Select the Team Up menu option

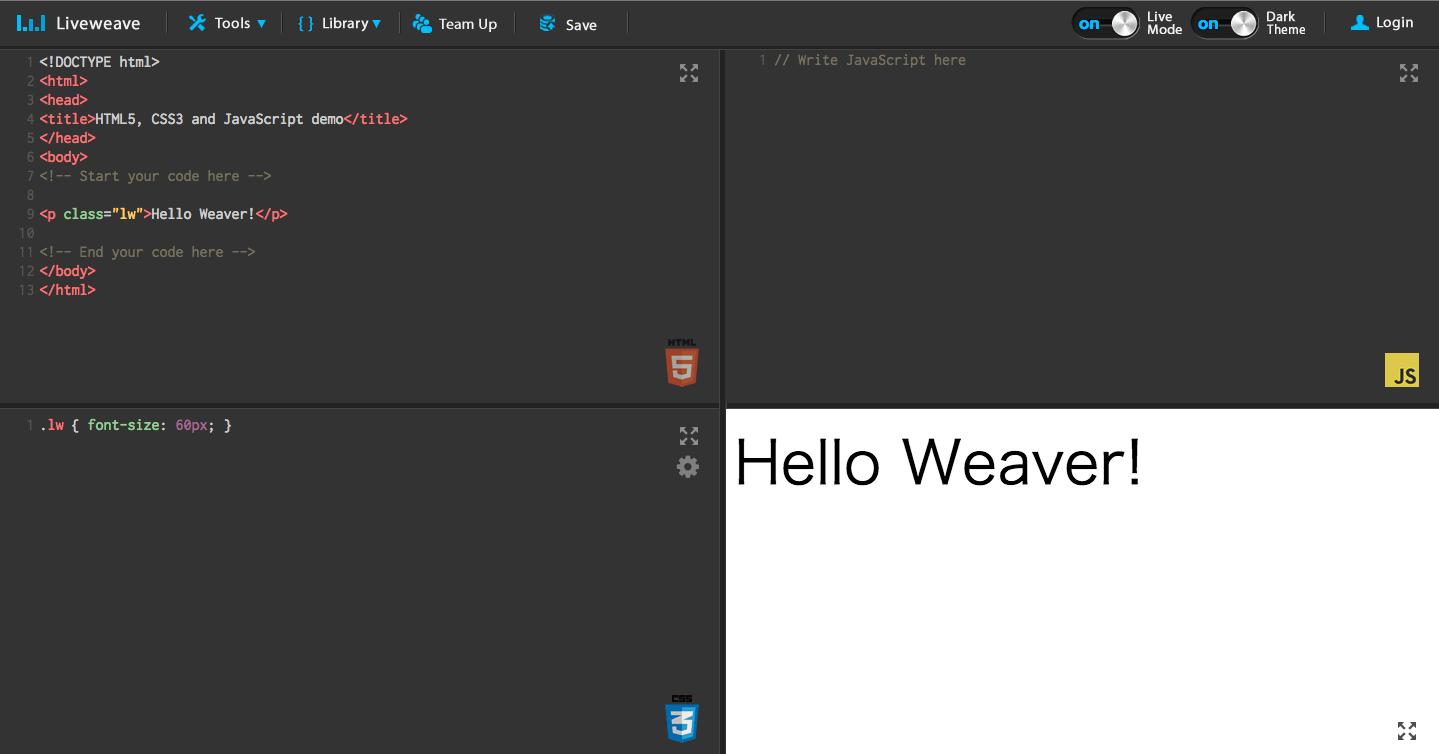[456, 22]
